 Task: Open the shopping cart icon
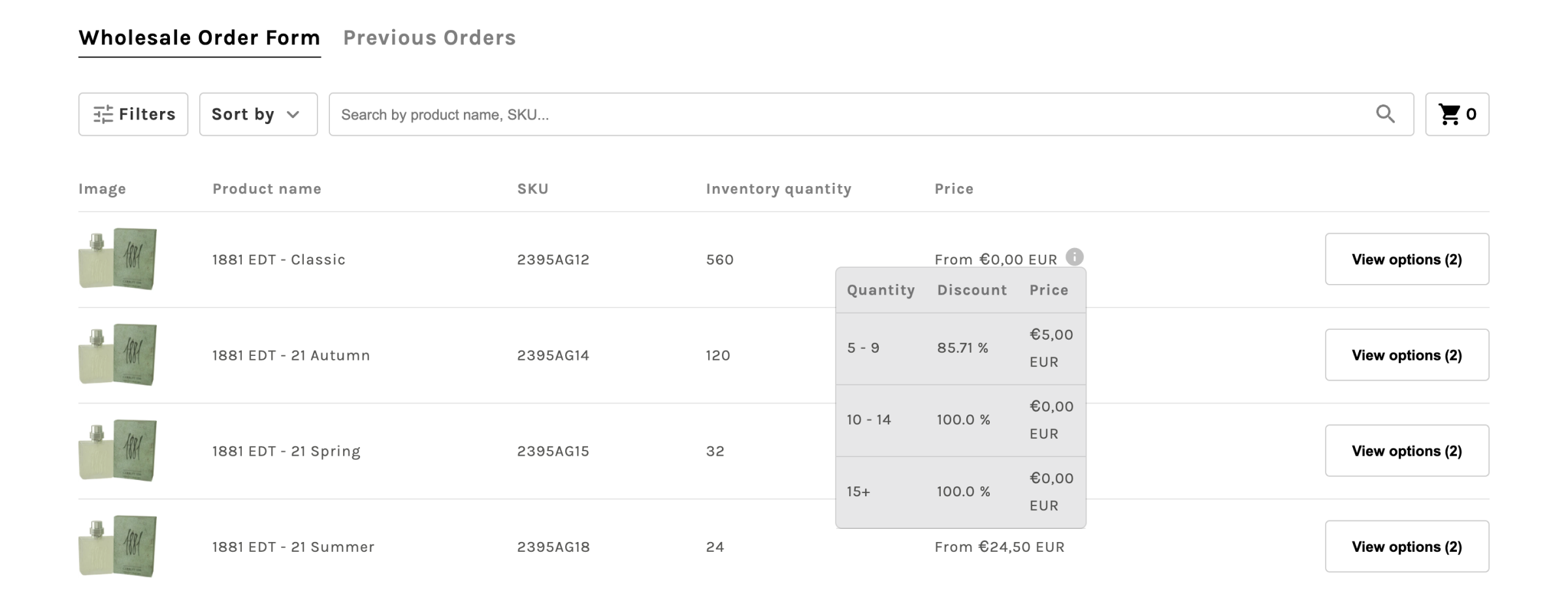(1449, 114)
